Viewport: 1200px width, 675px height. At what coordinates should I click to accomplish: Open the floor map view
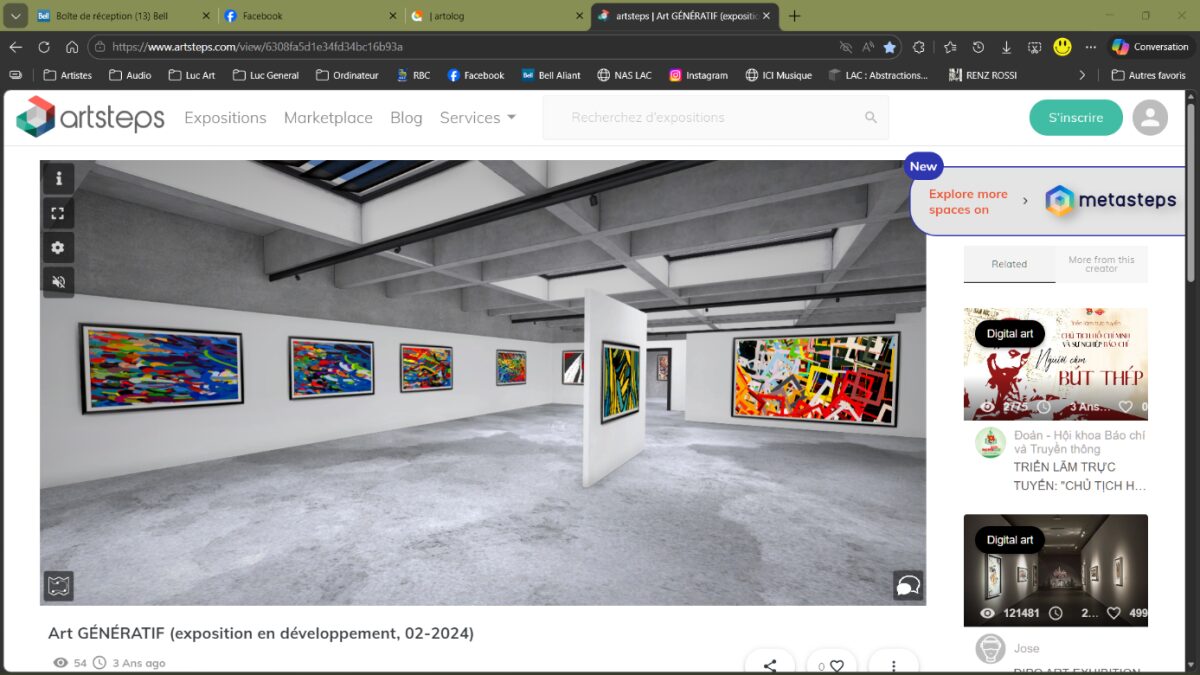click(58, 584)
